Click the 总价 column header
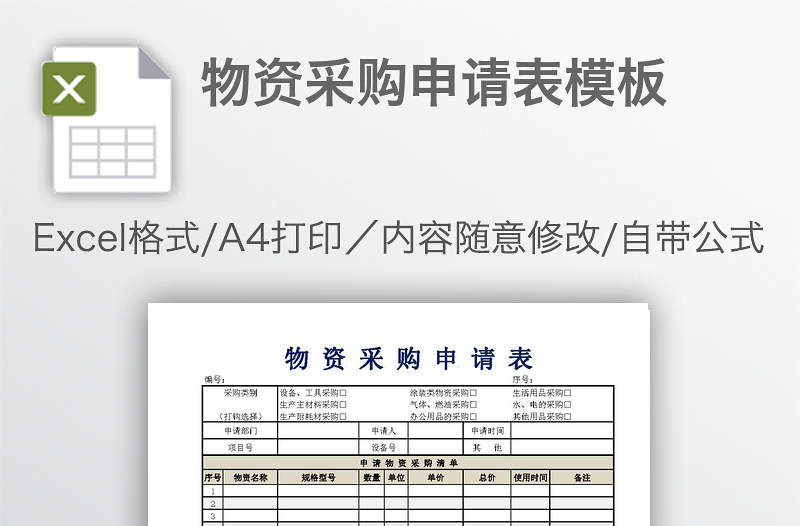 [487, 478]
